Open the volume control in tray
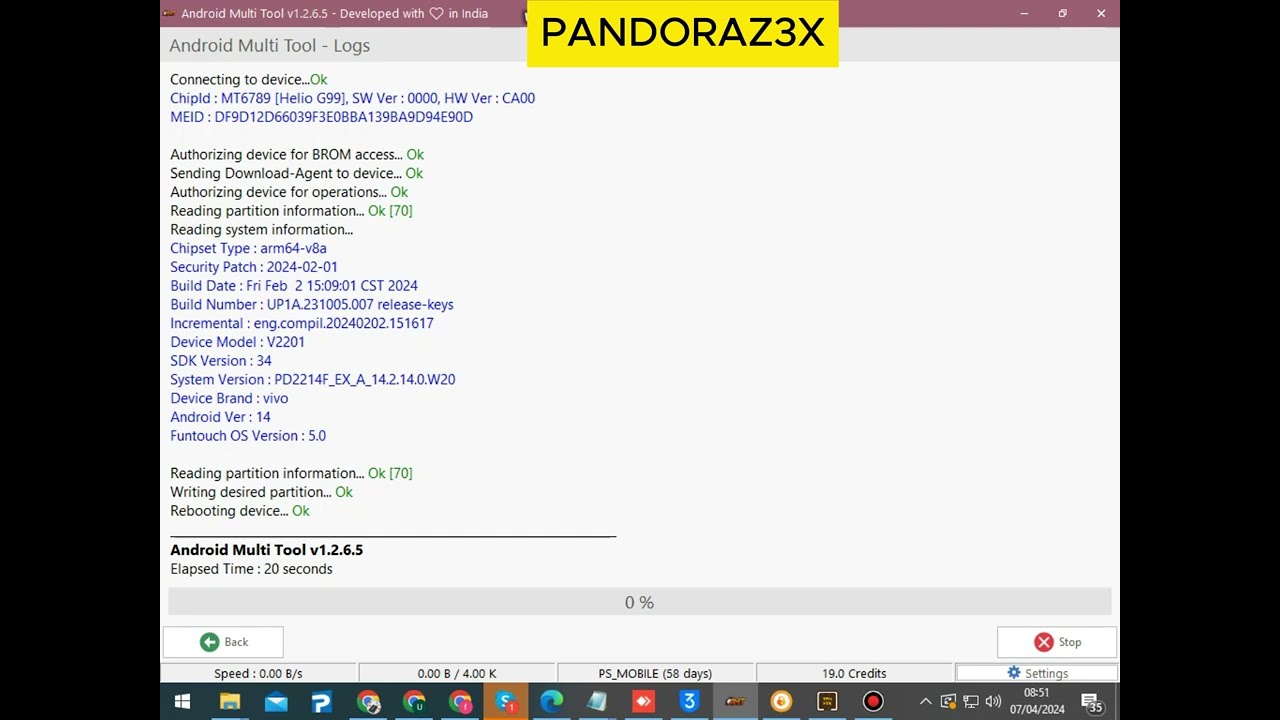 [992, 702]
